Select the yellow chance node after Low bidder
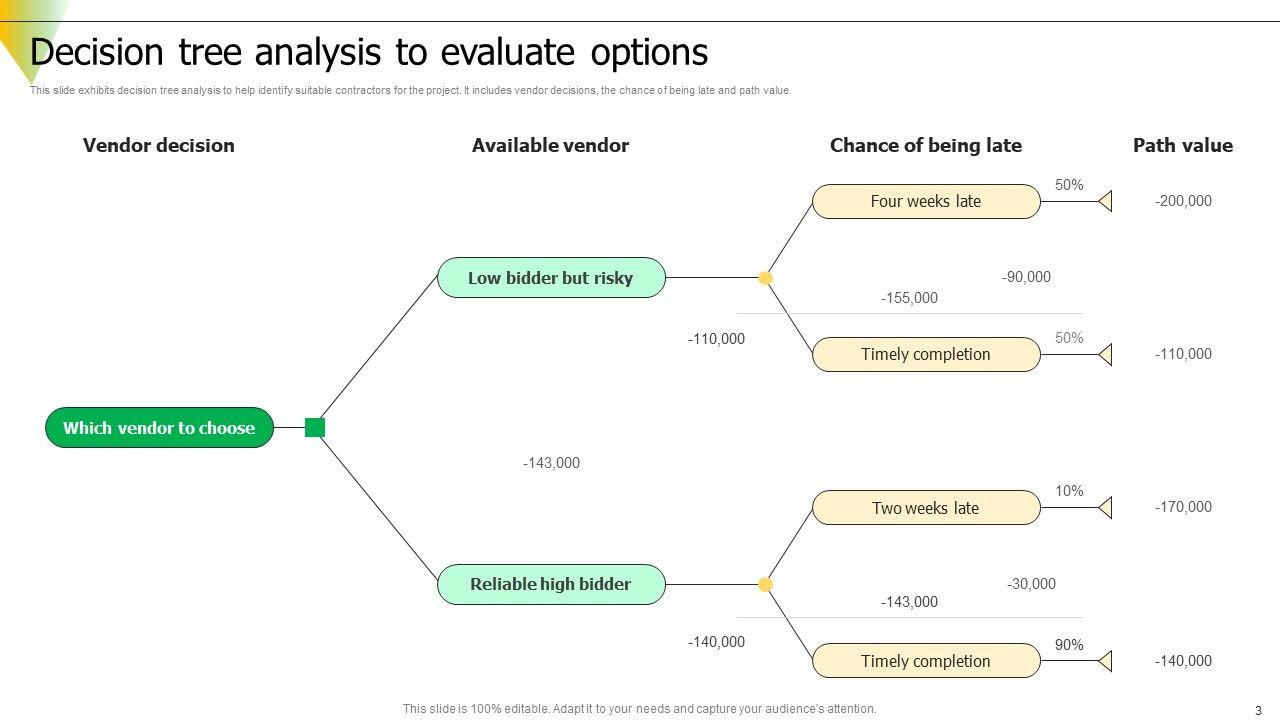1280x720 pixels. (x=766, y=278)
